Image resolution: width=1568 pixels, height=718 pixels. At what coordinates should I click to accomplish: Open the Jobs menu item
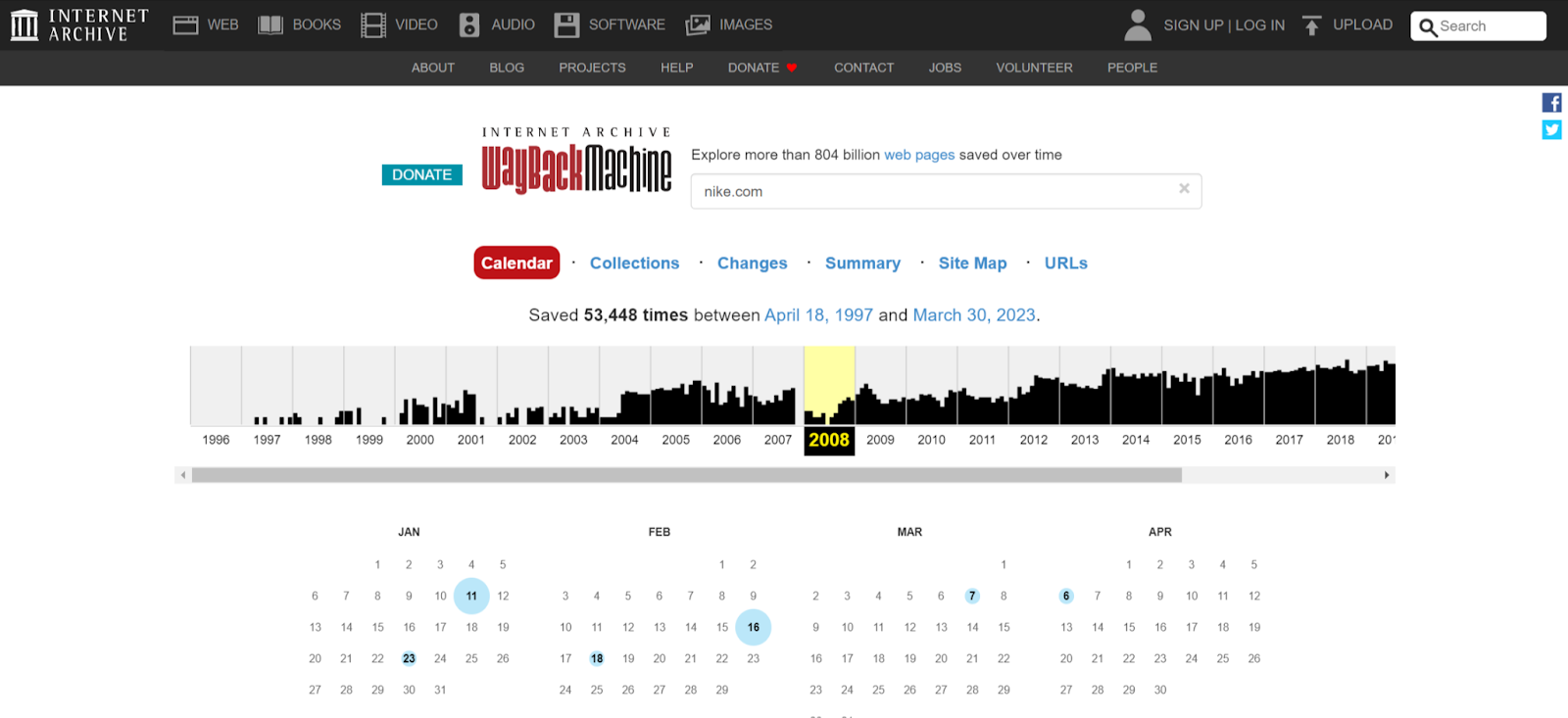[945, 68]
